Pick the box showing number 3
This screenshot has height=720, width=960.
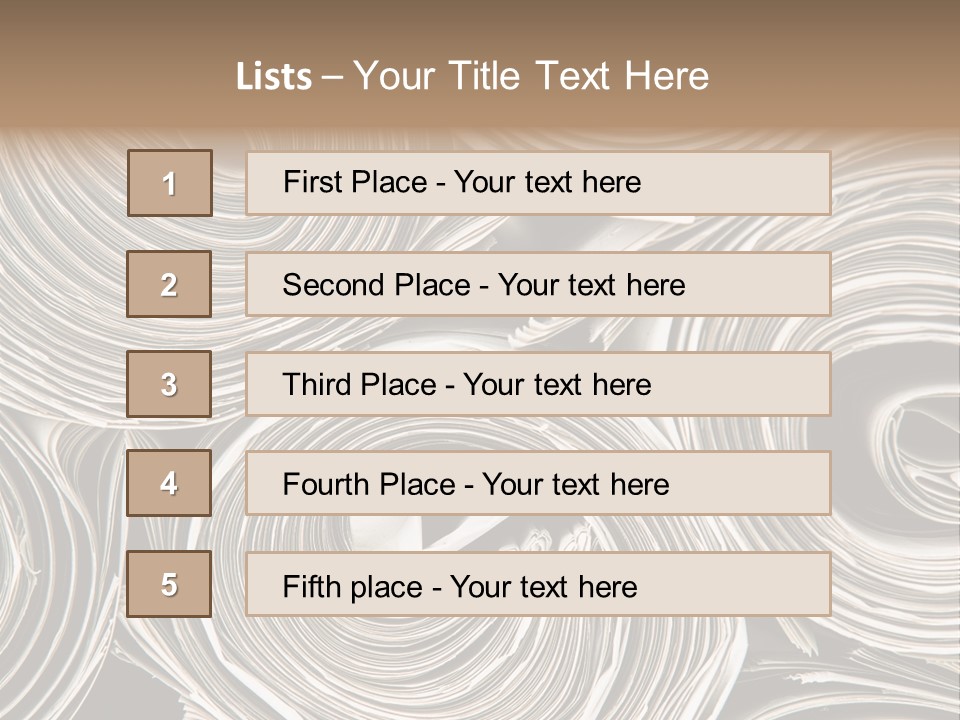click(169, 384)
